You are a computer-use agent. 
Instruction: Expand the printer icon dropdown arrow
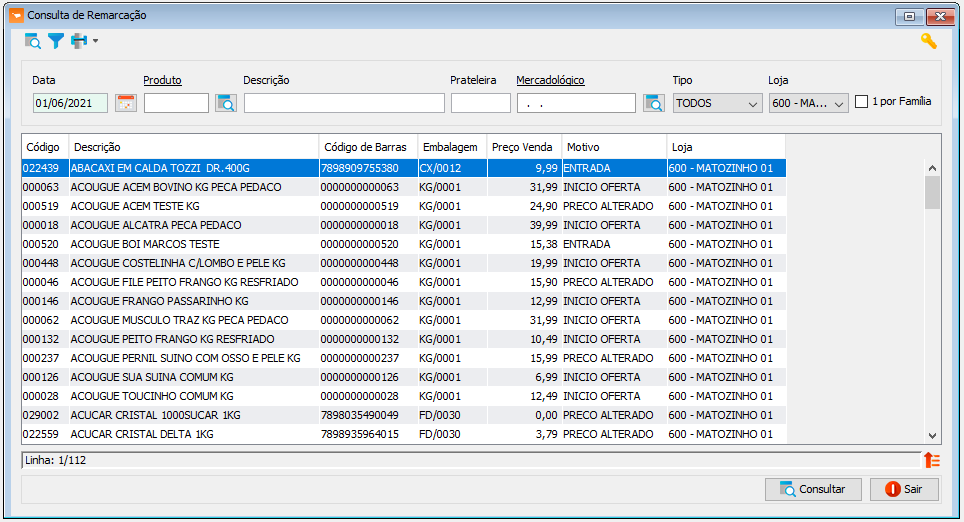tap(95, 41)
